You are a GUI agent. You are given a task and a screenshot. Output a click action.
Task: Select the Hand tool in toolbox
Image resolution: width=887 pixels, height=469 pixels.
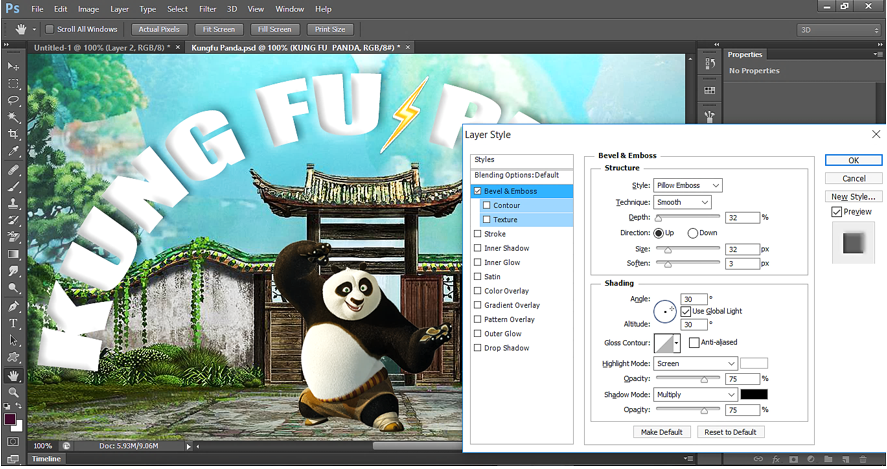tap(13, 376)
